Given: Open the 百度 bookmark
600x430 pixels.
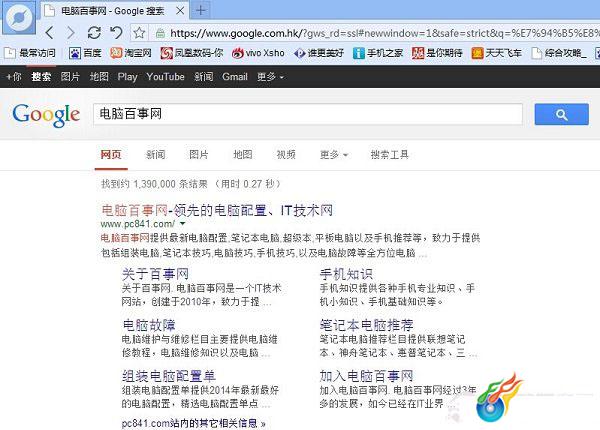Looking at the screenshot, I should coord(86,53).
